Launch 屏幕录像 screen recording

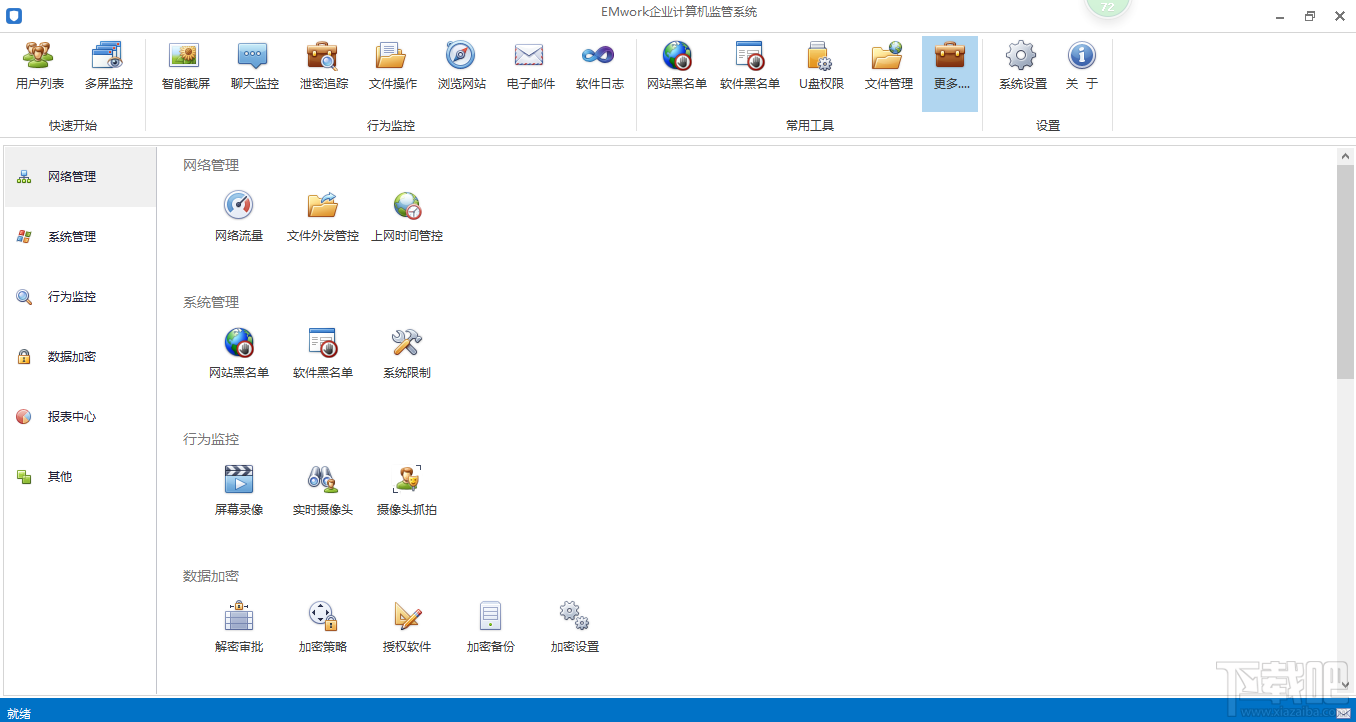[x=239, y=490]
